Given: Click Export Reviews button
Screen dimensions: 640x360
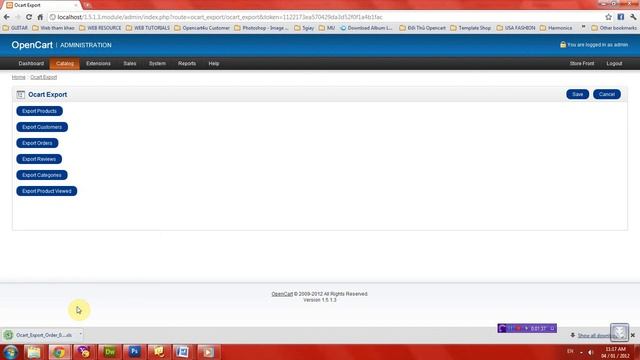Looking at the screenshot, I should tap(39, 159).
